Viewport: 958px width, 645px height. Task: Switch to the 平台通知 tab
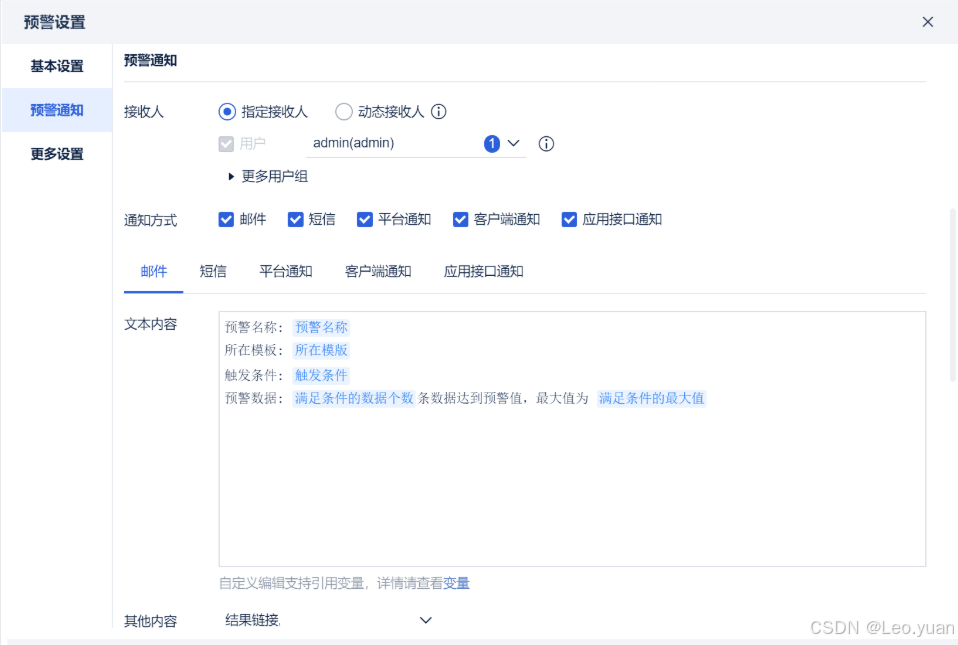click(x=286, y=271)
